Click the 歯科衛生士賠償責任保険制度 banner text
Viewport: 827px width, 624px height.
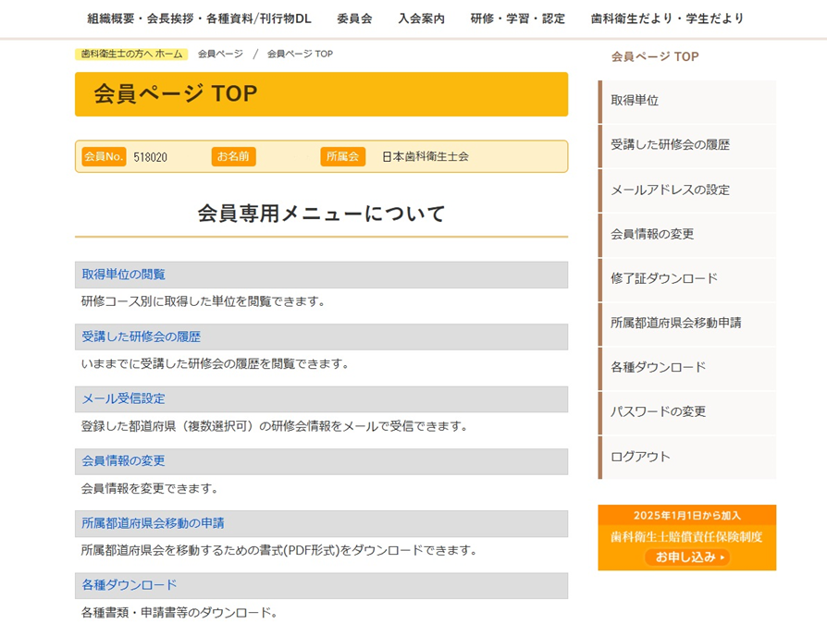click(x=687, y=537)
